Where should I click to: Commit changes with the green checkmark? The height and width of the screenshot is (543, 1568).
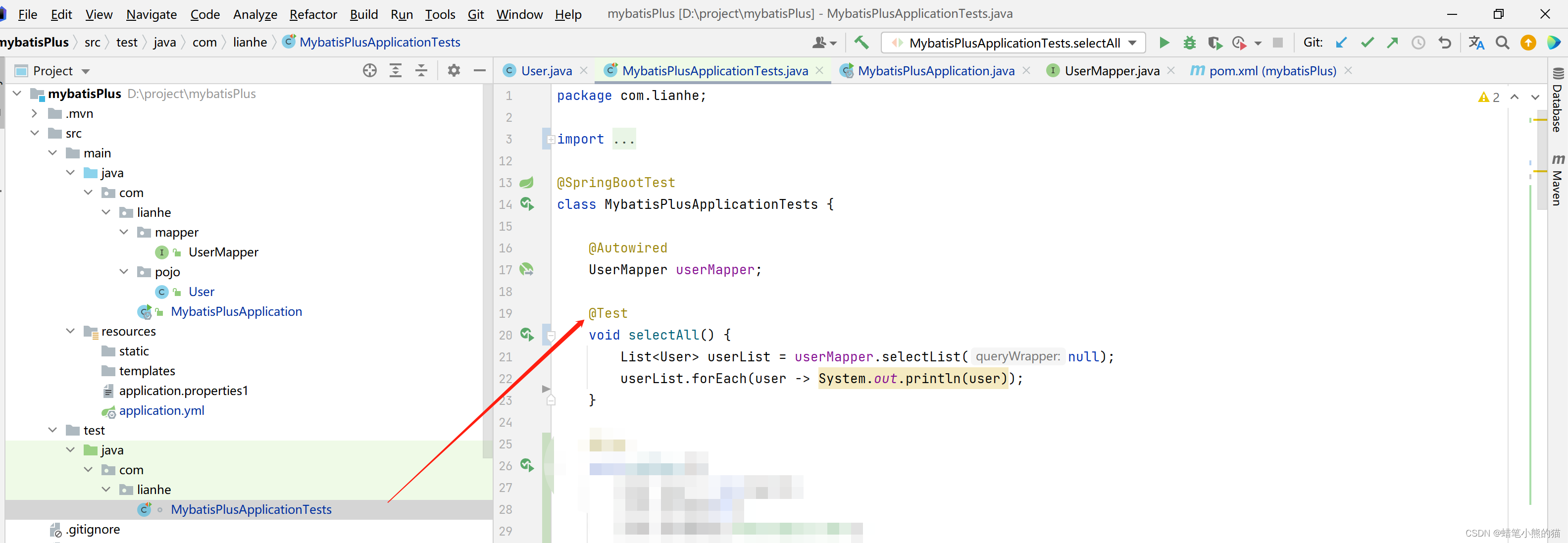[x=1367, y=43]
